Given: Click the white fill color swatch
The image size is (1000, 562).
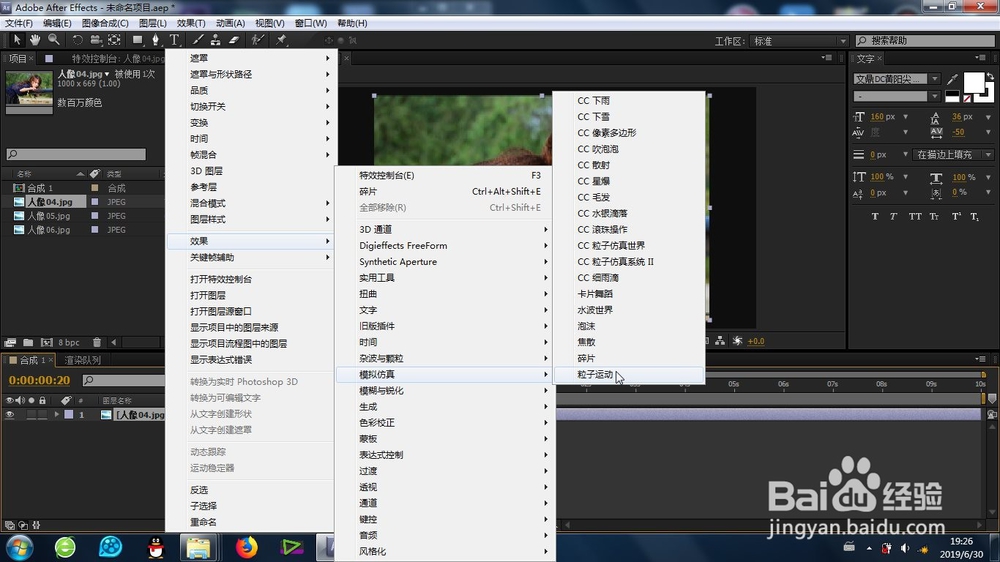Looking at the screenshot, I should point(973,83).
